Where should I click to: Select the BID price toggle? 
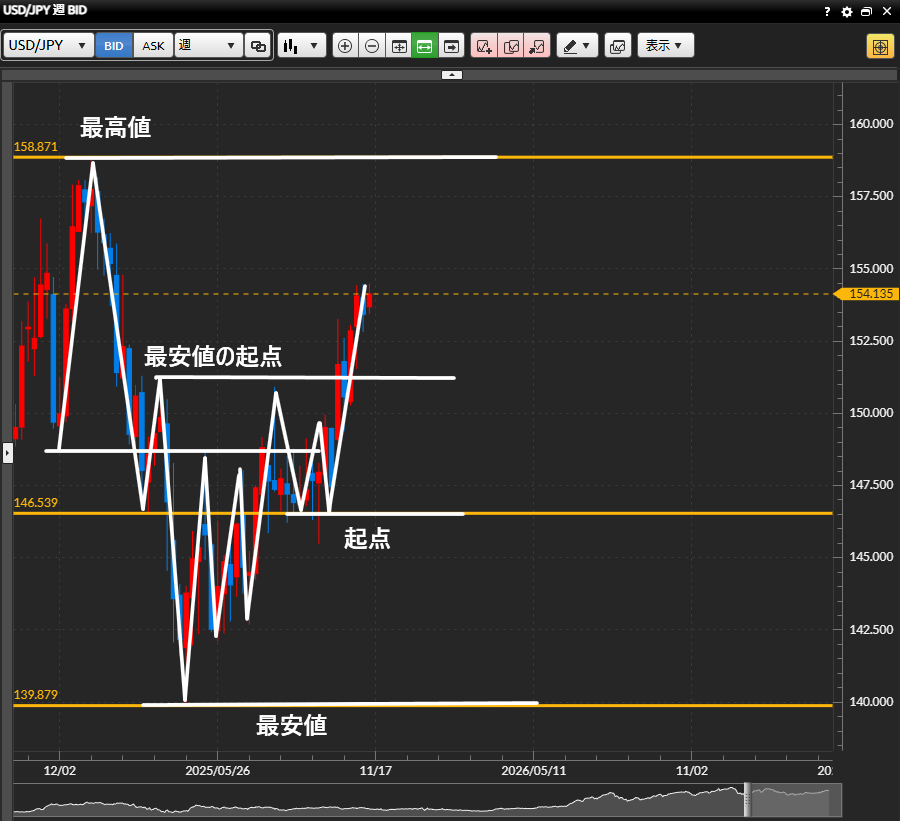(x=115, y=46)
